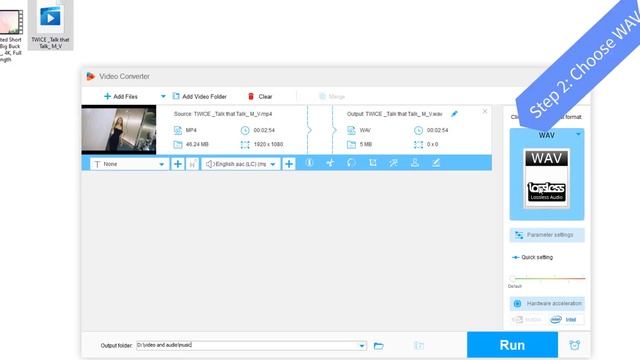
Task: Select the TWICE video thumbnail in list
Action: tap(119, 129)
